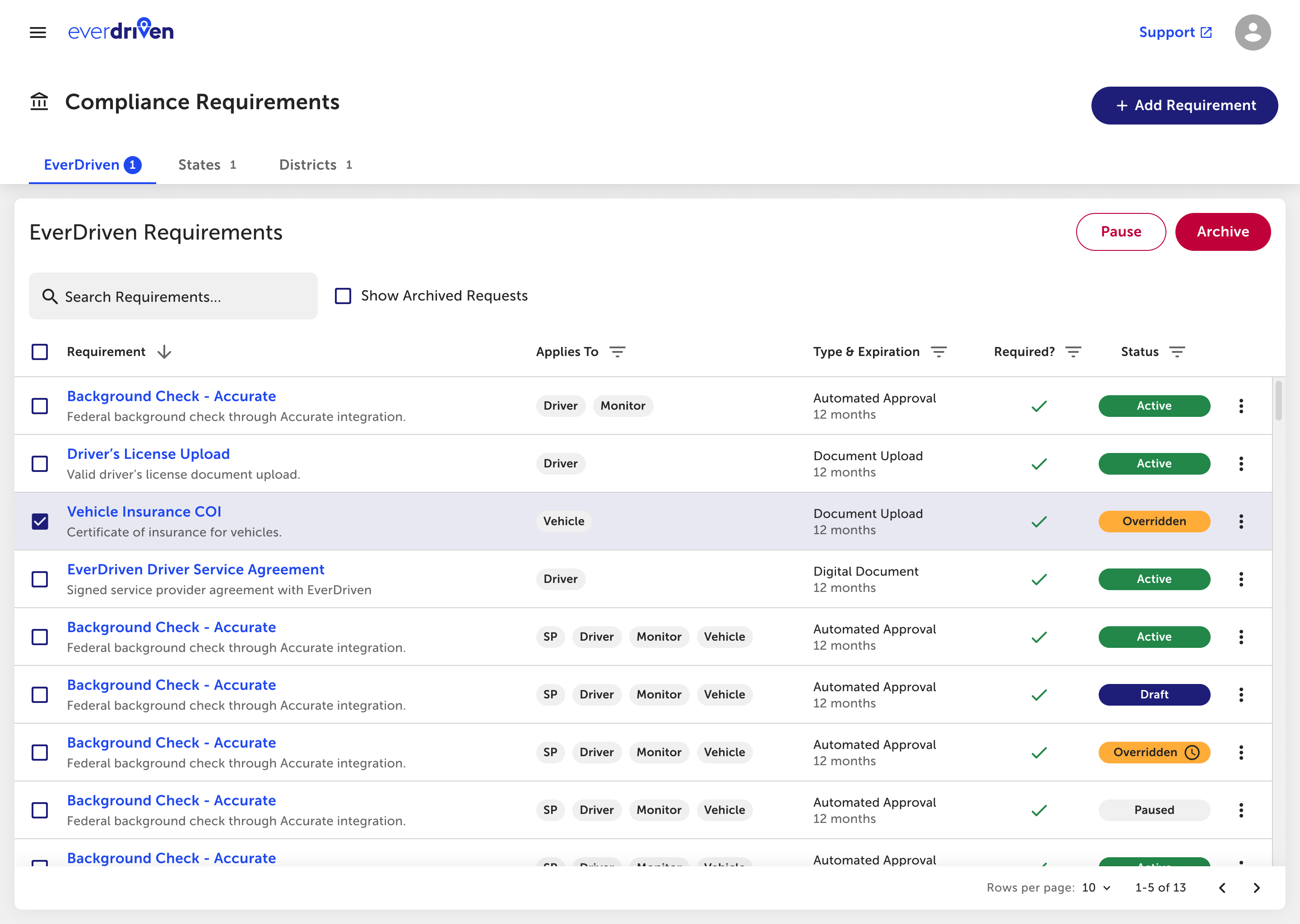This screenshot has width=1300, height=924.
Task: Uncheck the Vehicle Insurance COI row
Action: click(40, 521)
